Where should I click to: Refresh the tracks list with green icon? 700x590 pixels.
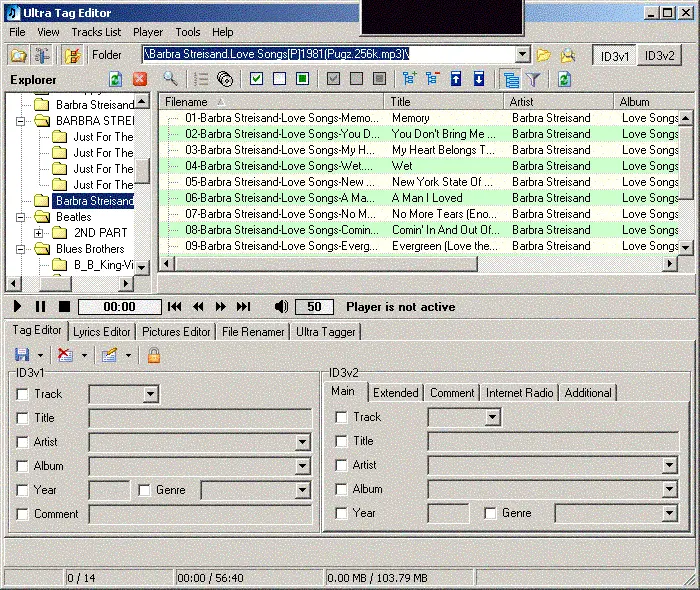pos(564,80)
